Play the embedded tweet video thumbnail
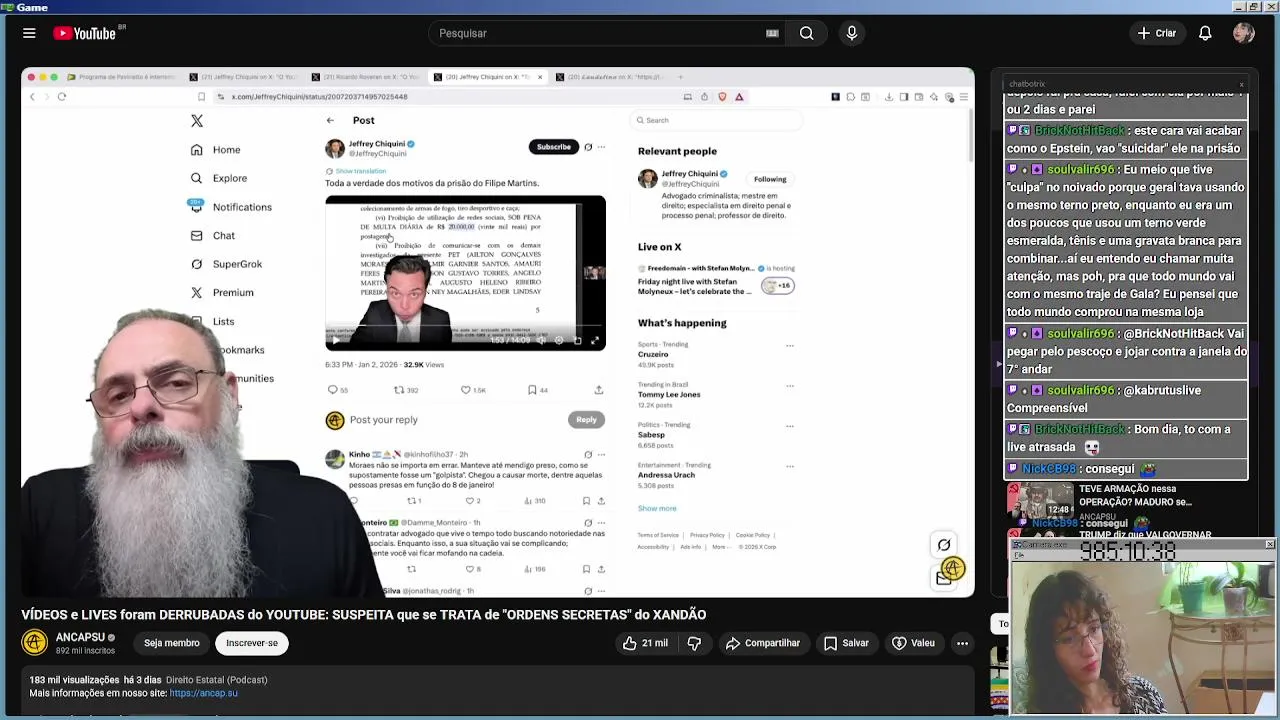Screen dimensions: 1280x720 465,272
